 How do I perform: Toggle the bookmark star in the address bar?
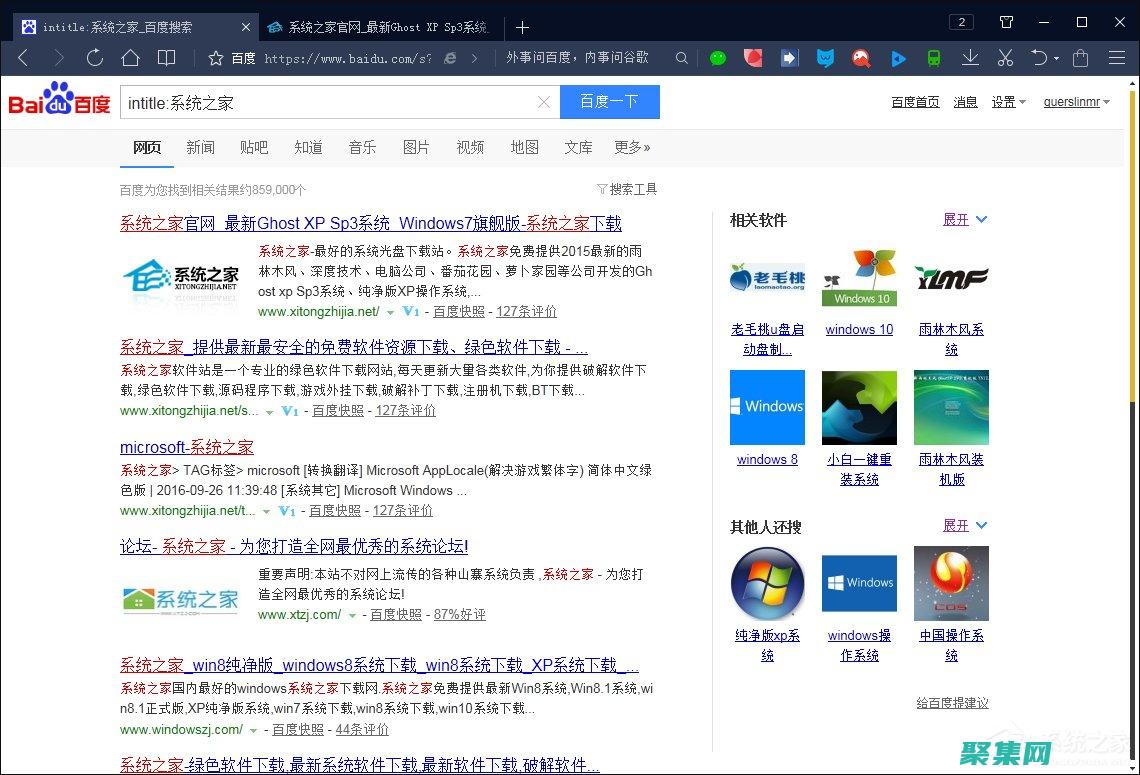(x=214, y=58)
